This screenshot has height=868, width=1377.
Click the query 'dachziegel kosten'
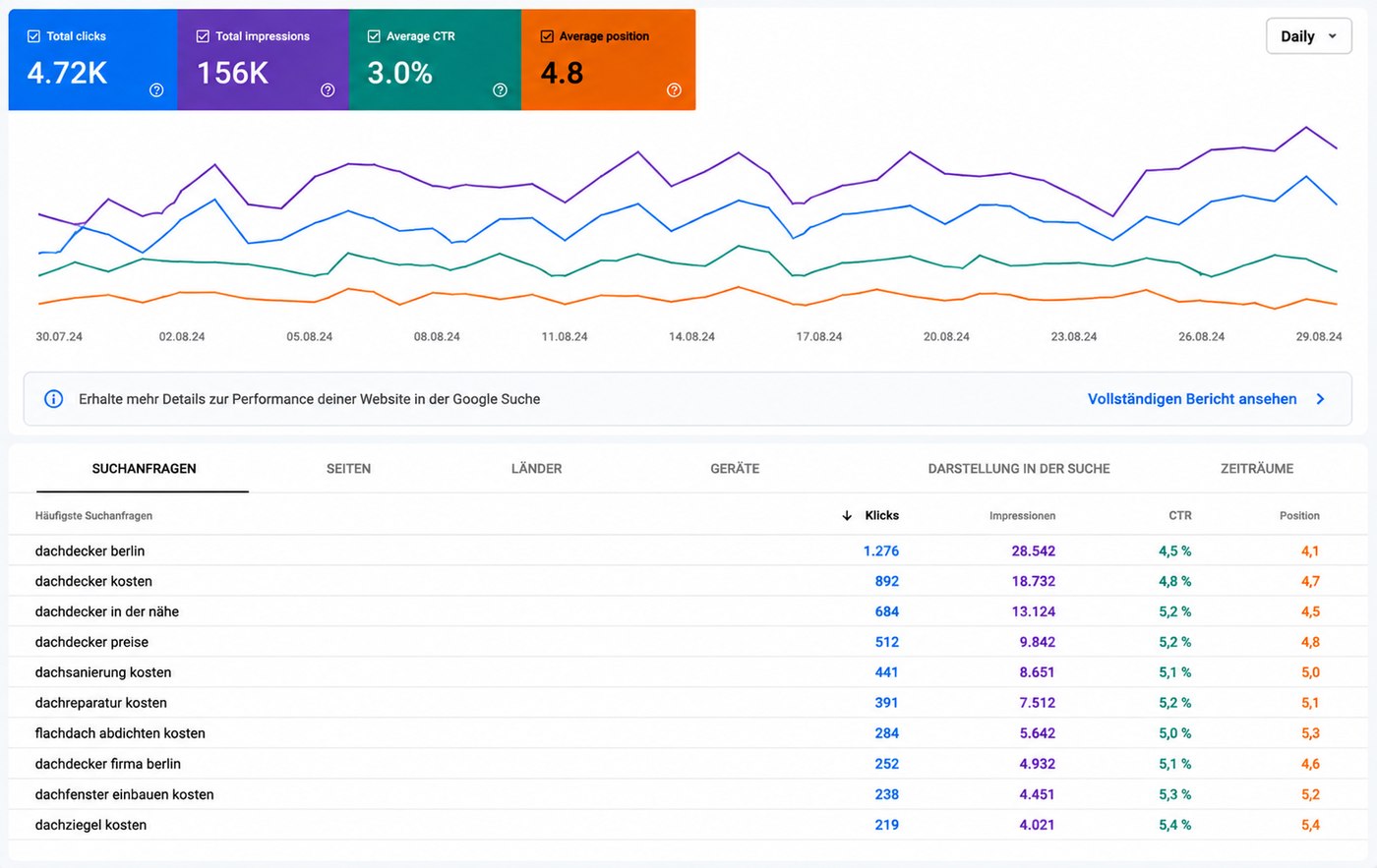(x=90, y=826)
